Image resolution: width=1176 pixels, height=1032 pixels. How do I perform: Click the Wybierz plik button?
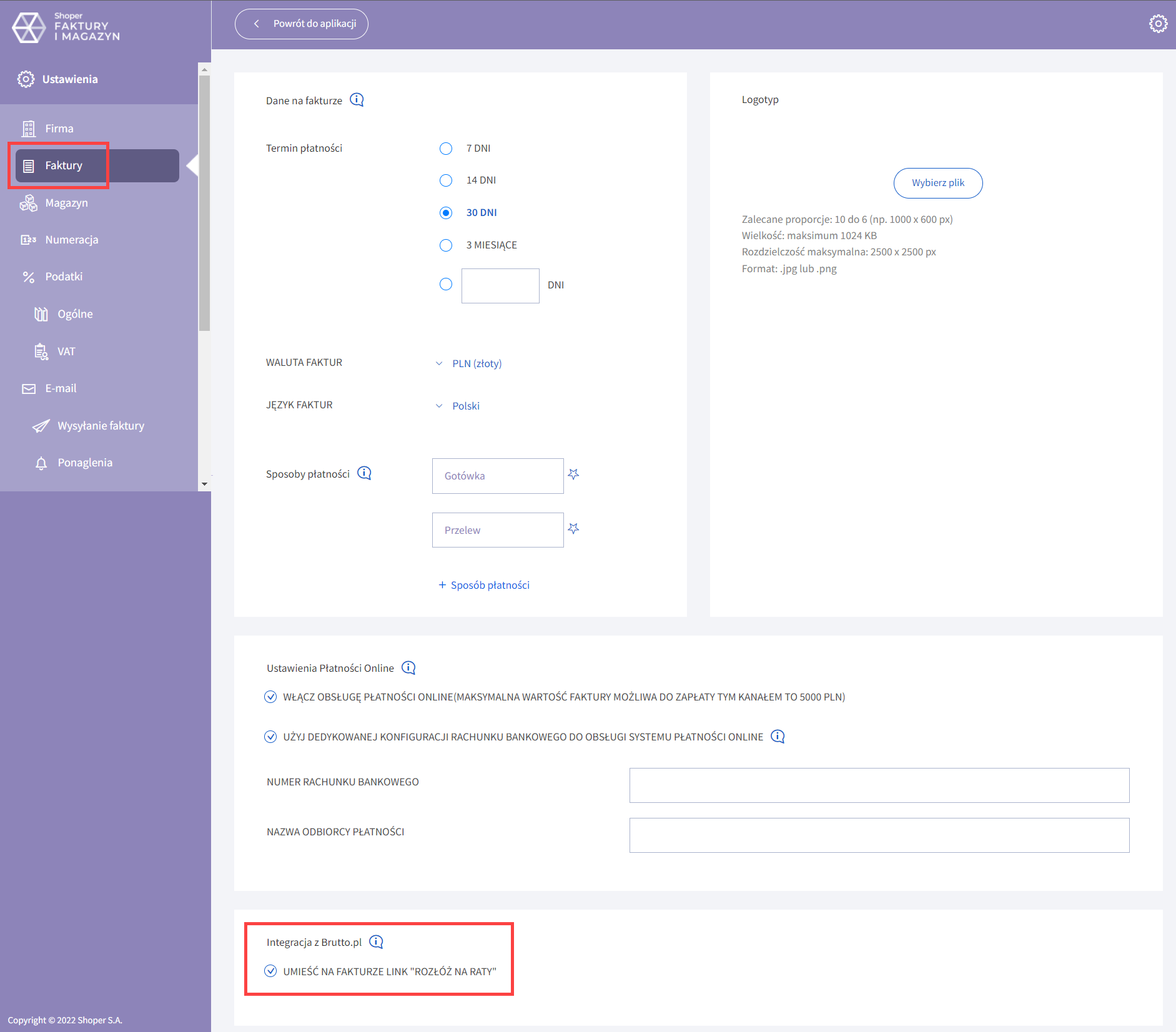click(x=937, y=183)
